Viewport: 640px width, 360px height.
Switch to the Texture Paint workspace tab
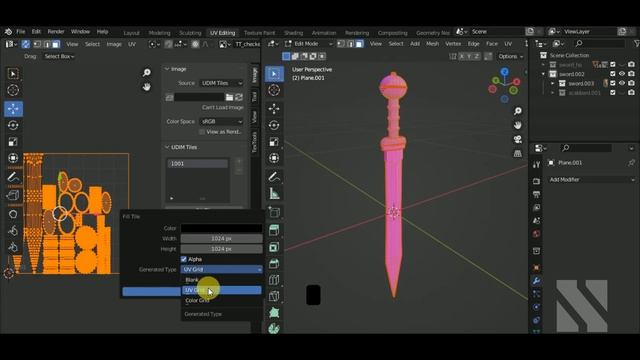click(259, 33)
